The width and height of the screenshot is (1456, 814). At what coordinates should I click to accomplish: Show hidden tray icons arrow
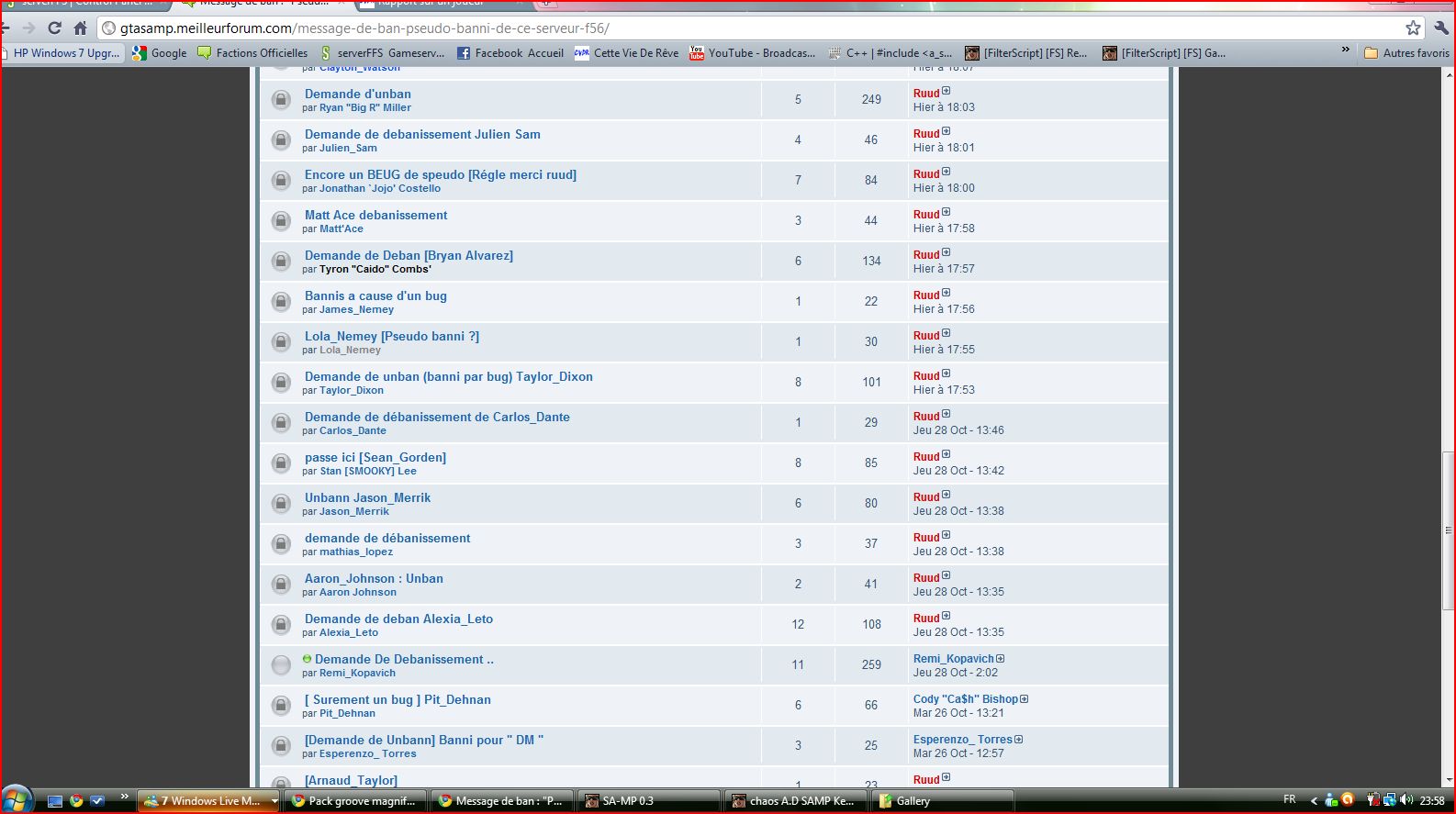click(1314, 801)
